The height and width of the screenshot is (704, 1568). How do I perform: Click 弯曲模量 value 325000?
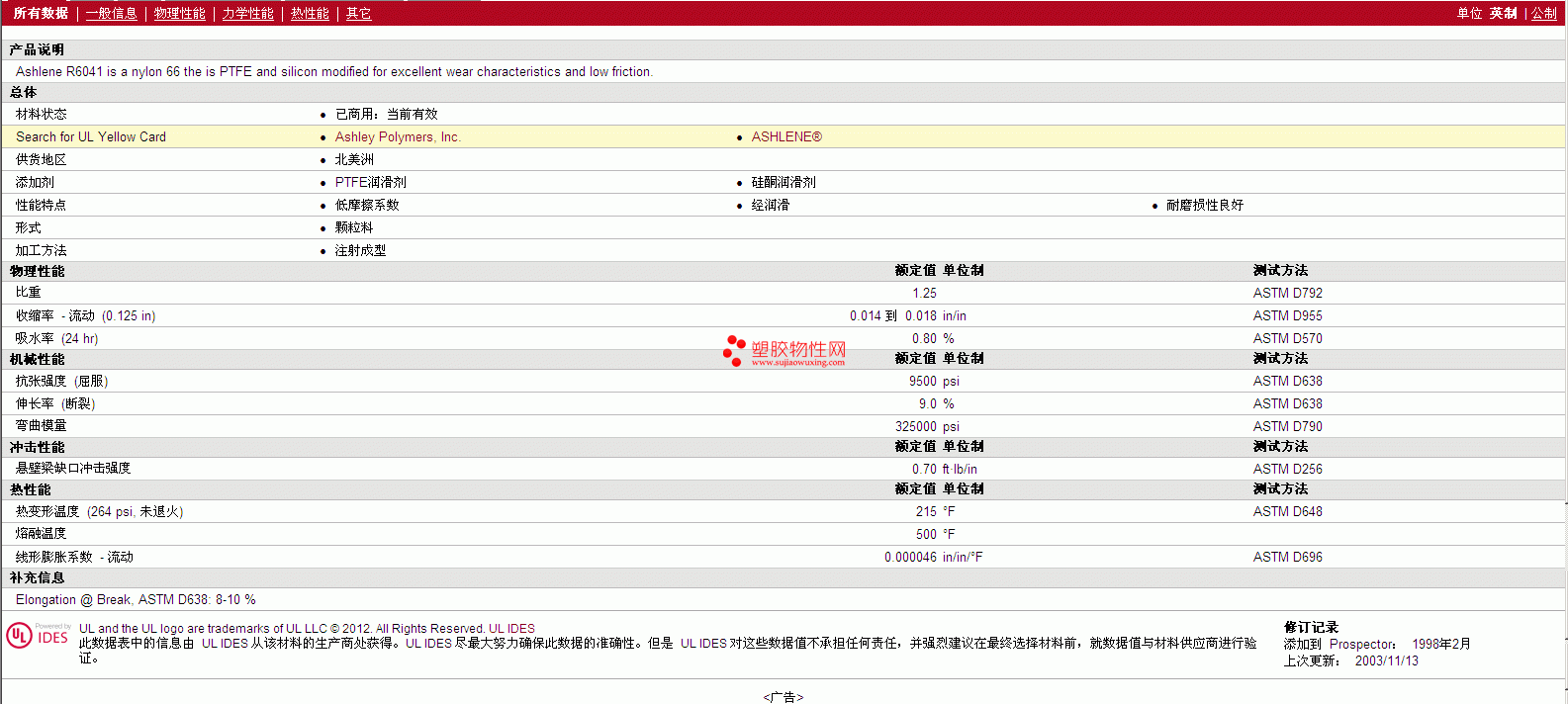click(916, 427)
